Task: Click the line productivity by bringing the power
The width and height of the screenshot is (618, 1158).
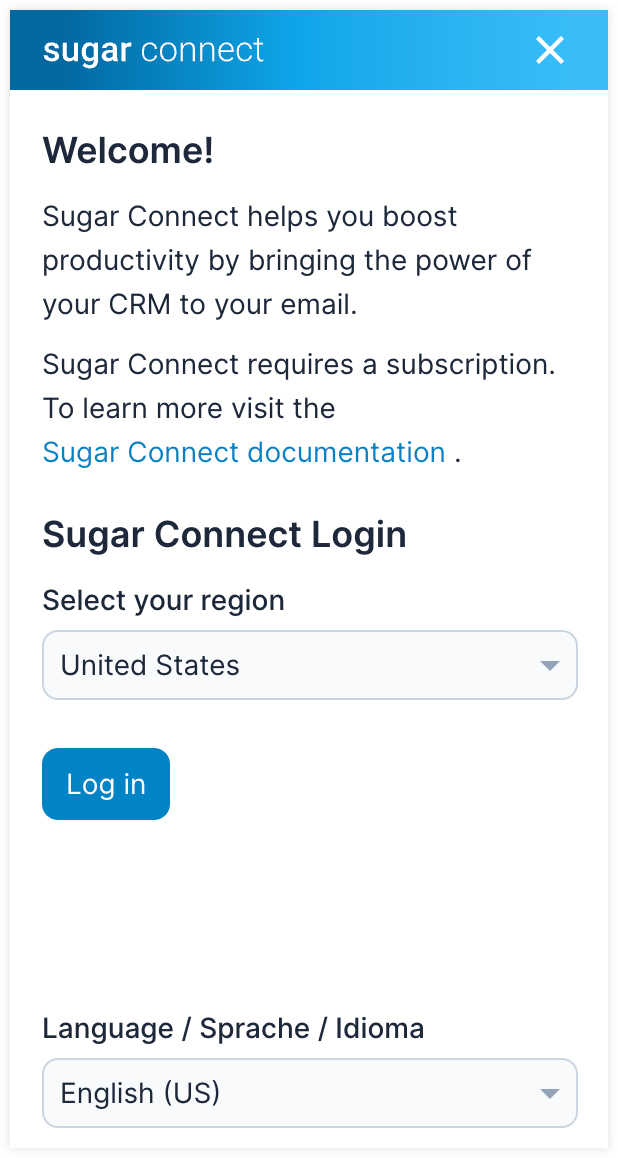Action: tap(286, 260)
